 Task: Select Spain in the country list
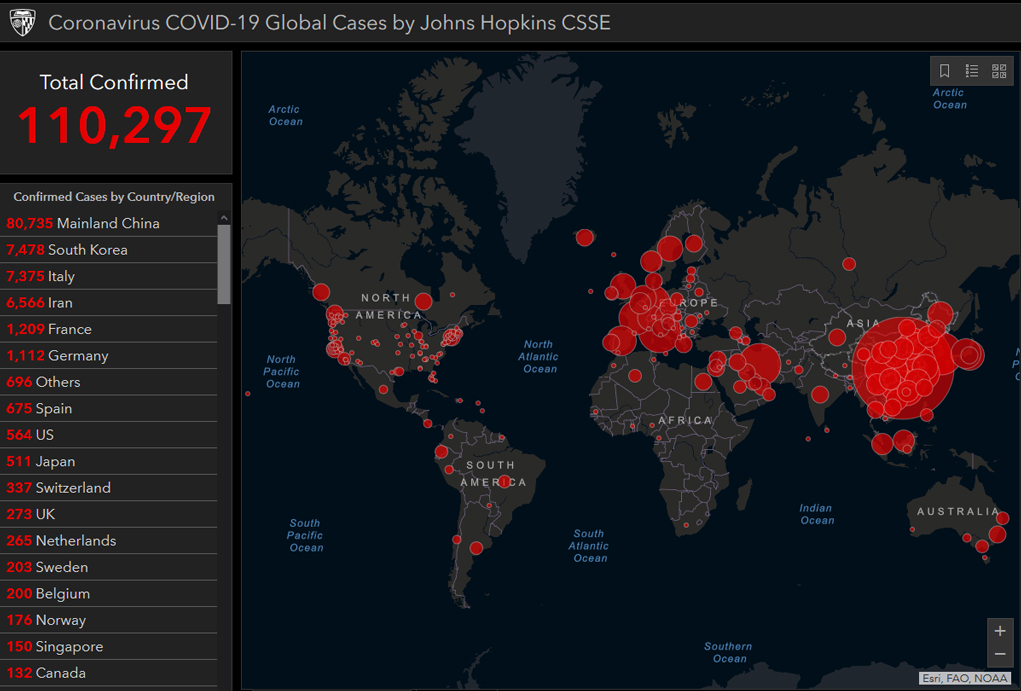109,408
